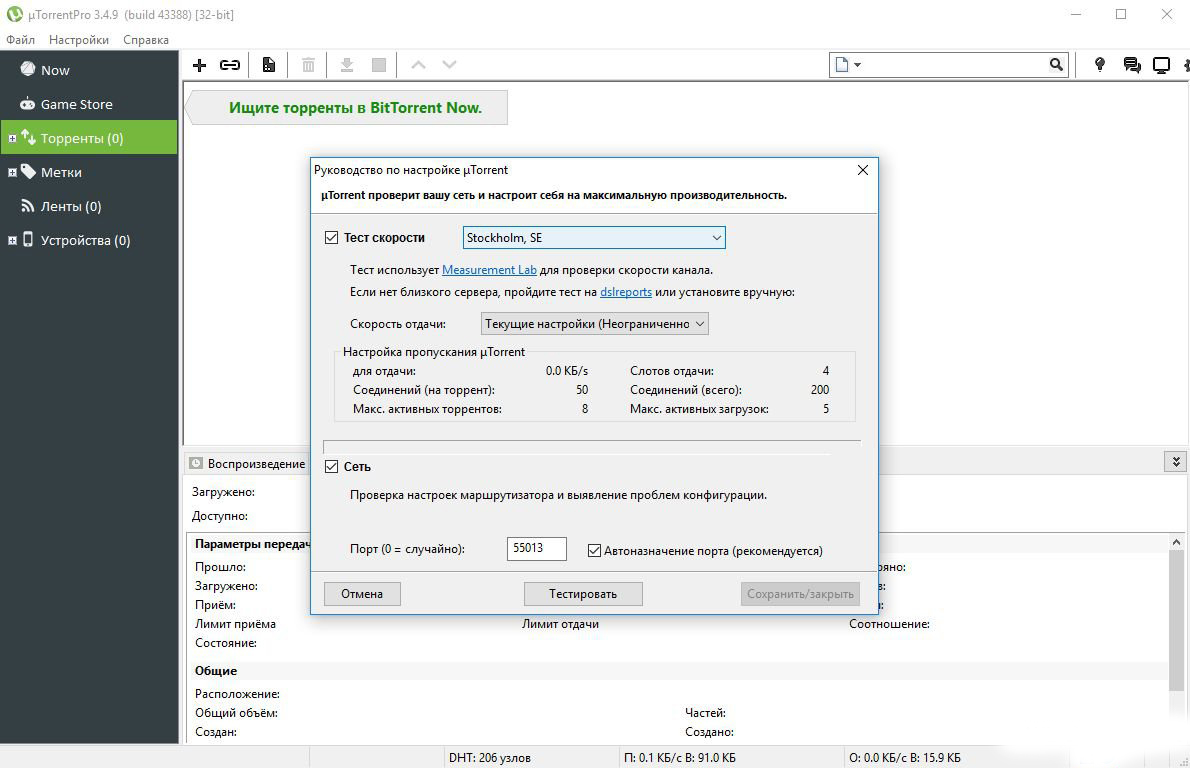Viewport: 1190px width, 768px height.
Task: Click the port number field showing 55013
Action: (537, 549)
